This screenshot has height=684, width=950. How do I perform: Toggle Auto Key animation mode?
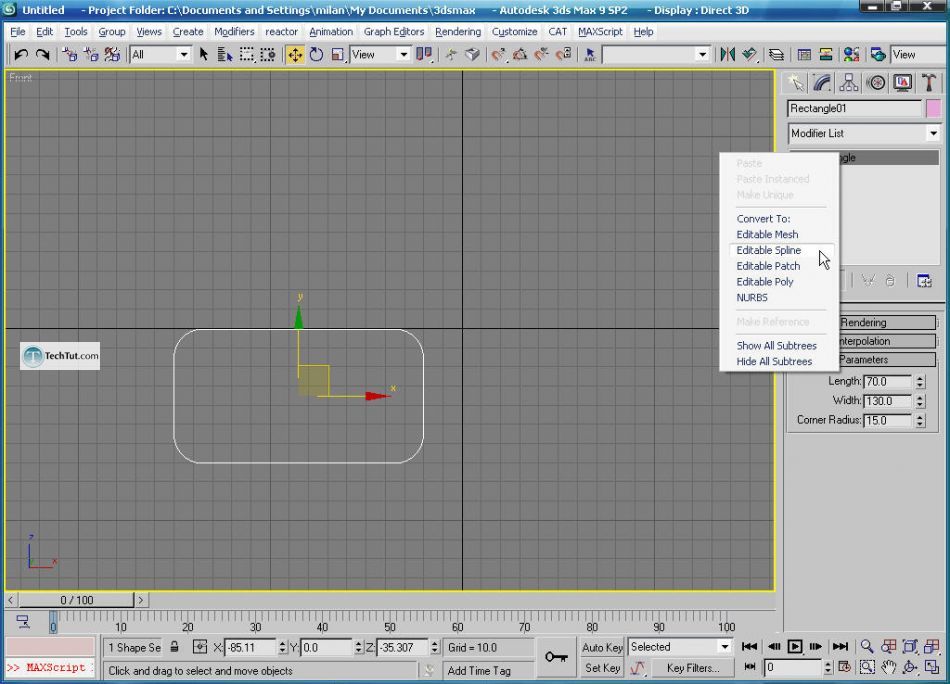click(602, 647)
